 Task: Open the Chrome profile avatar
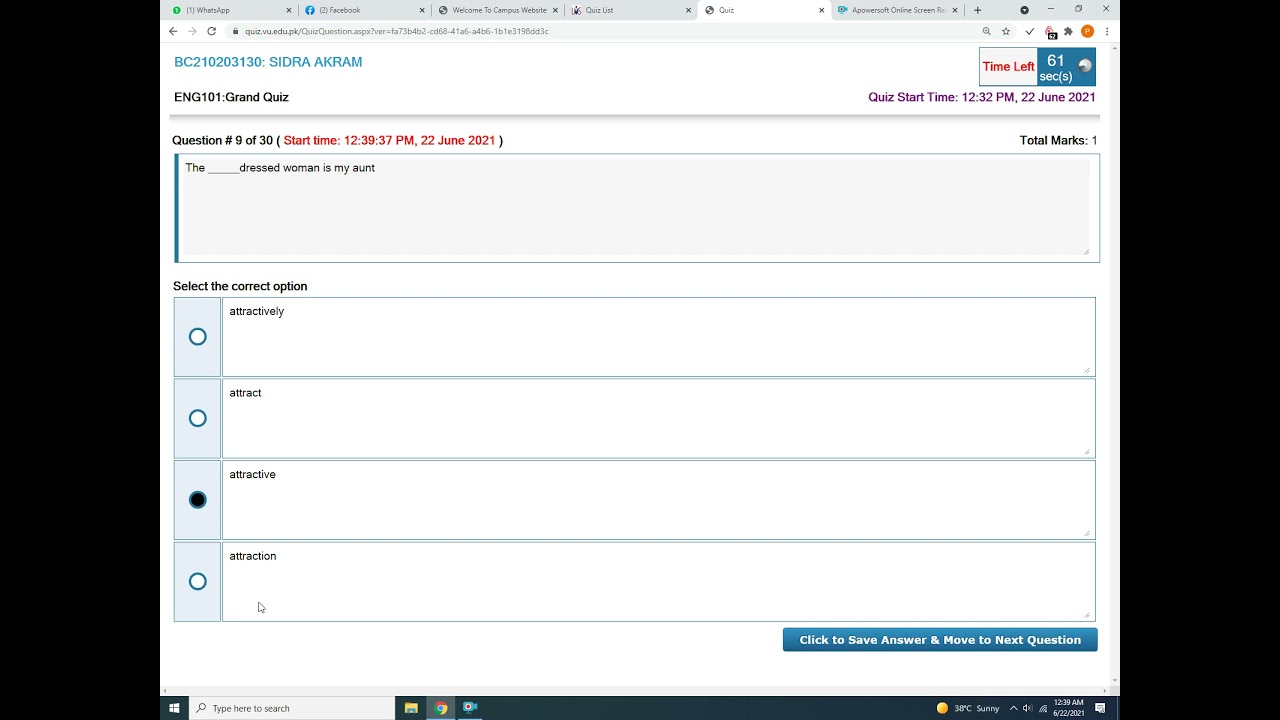[x=1087, y=31]
